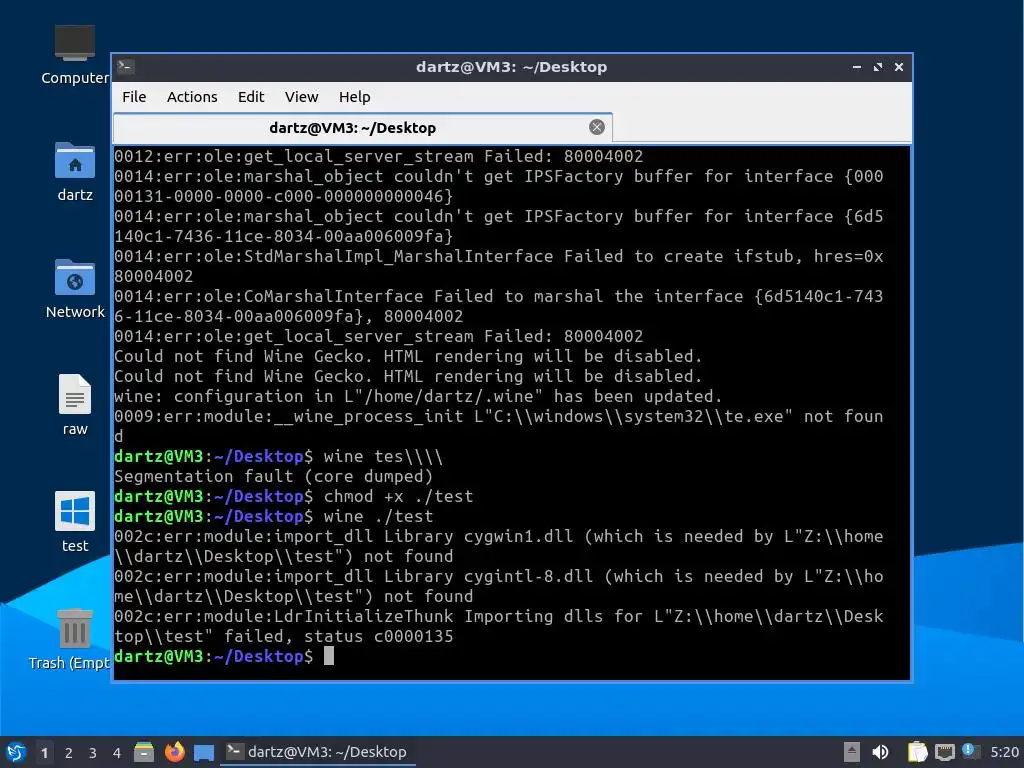Image resolution: width=1024 pixels, height=768 pixels.
Task: Activate dartz@VM3 terminal taskbar button
Action: (317, 752)
